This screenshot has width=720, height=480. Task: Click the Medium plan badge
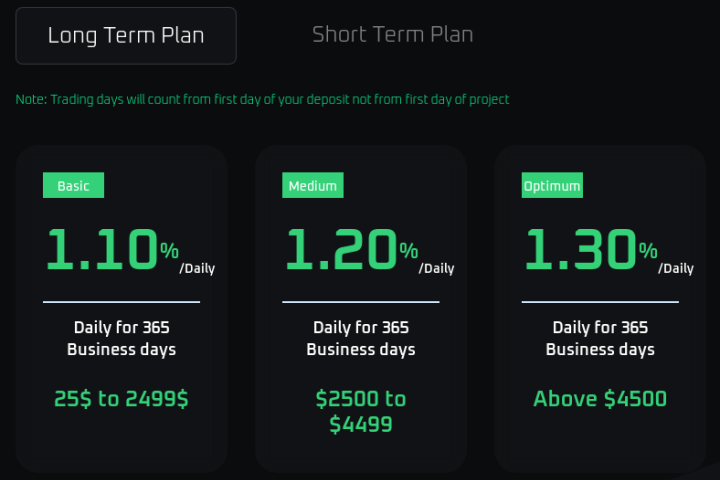pyautogui.click(x=312, y=186)
